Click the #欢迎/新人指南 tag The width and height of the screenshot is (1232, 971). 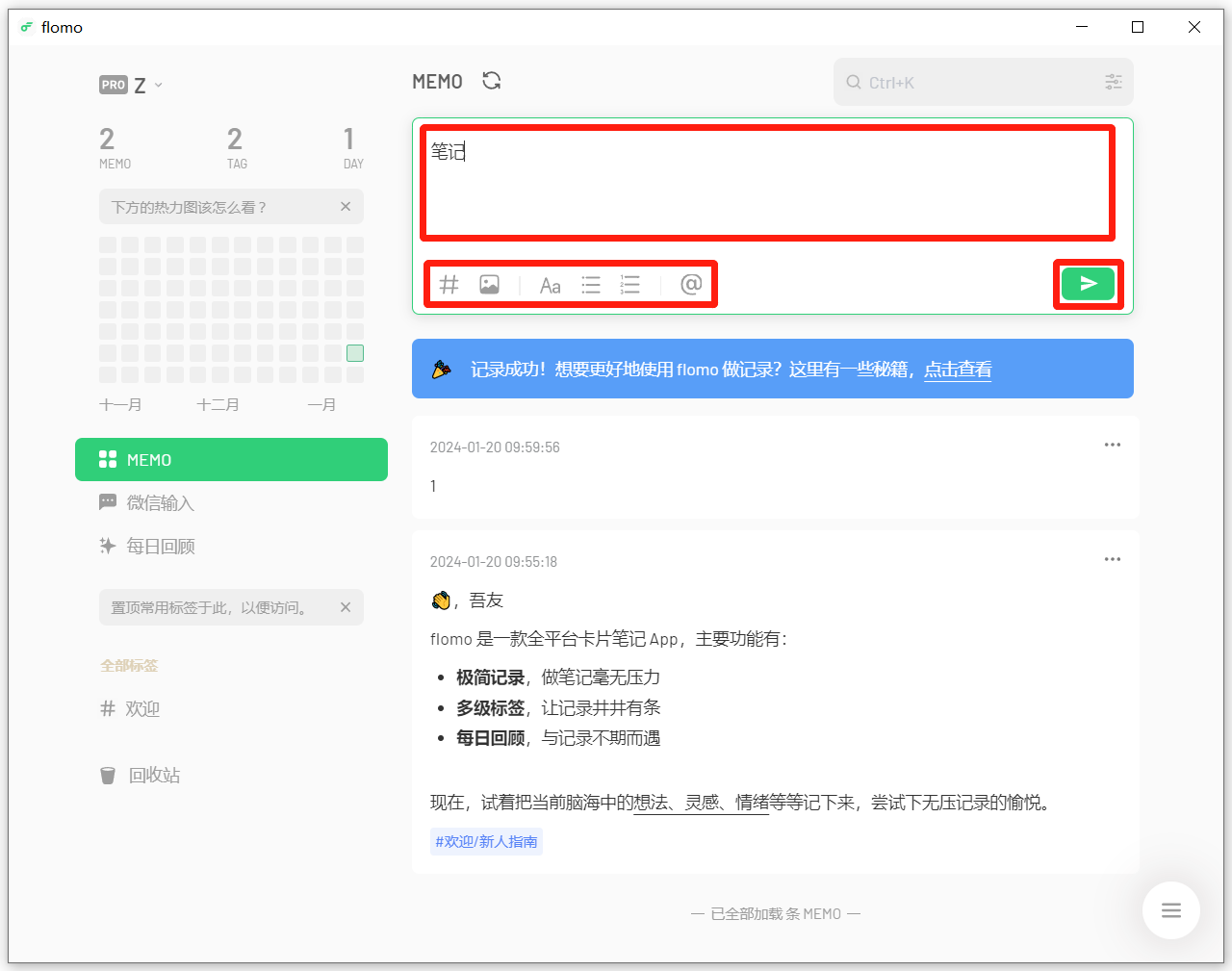(486, 842)
